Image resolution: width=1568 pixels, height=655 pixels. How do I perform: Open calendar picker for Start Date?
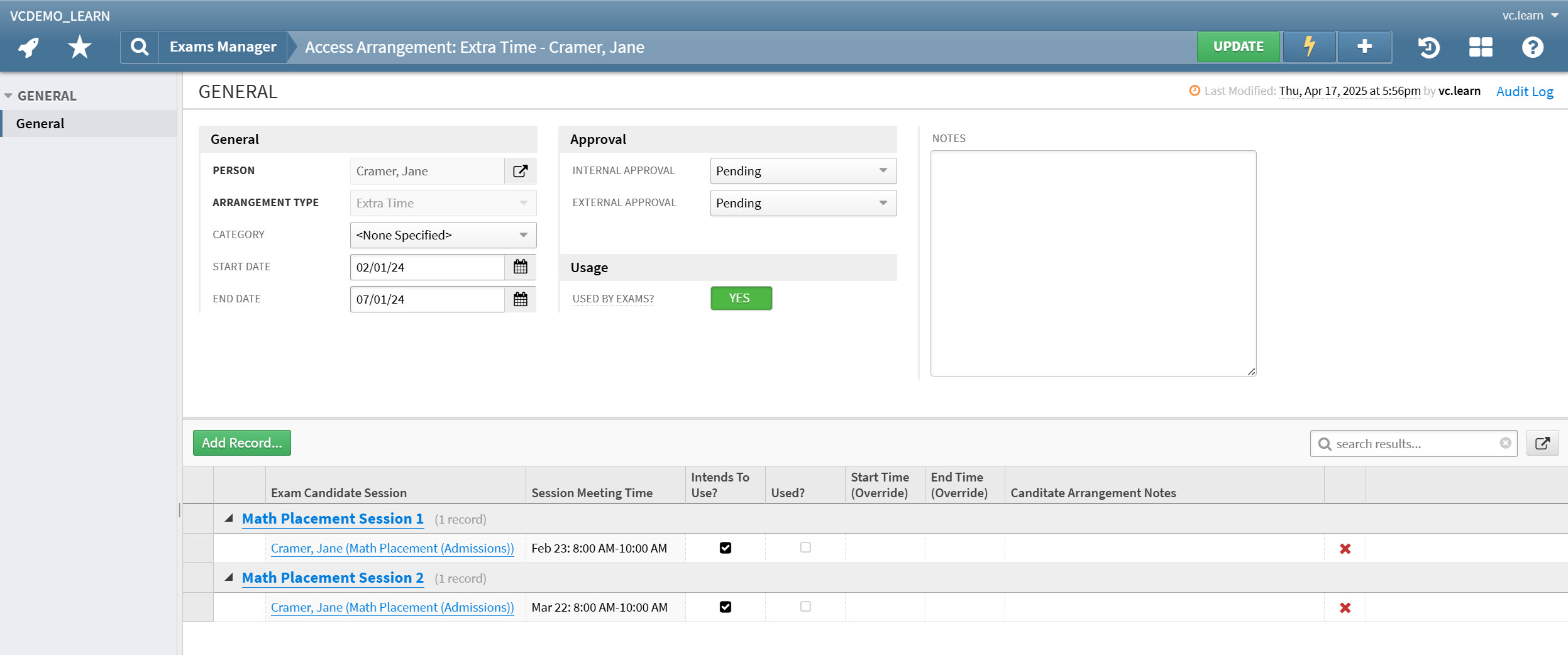(x=520, y=267)
